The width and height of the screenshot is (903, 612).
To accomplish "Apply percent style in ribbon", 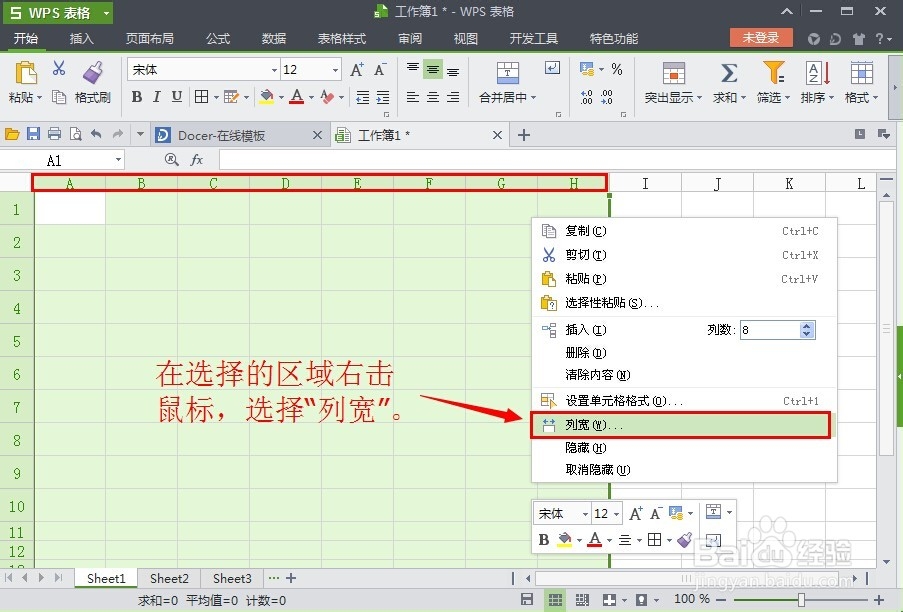I will (x=617, y=69).
